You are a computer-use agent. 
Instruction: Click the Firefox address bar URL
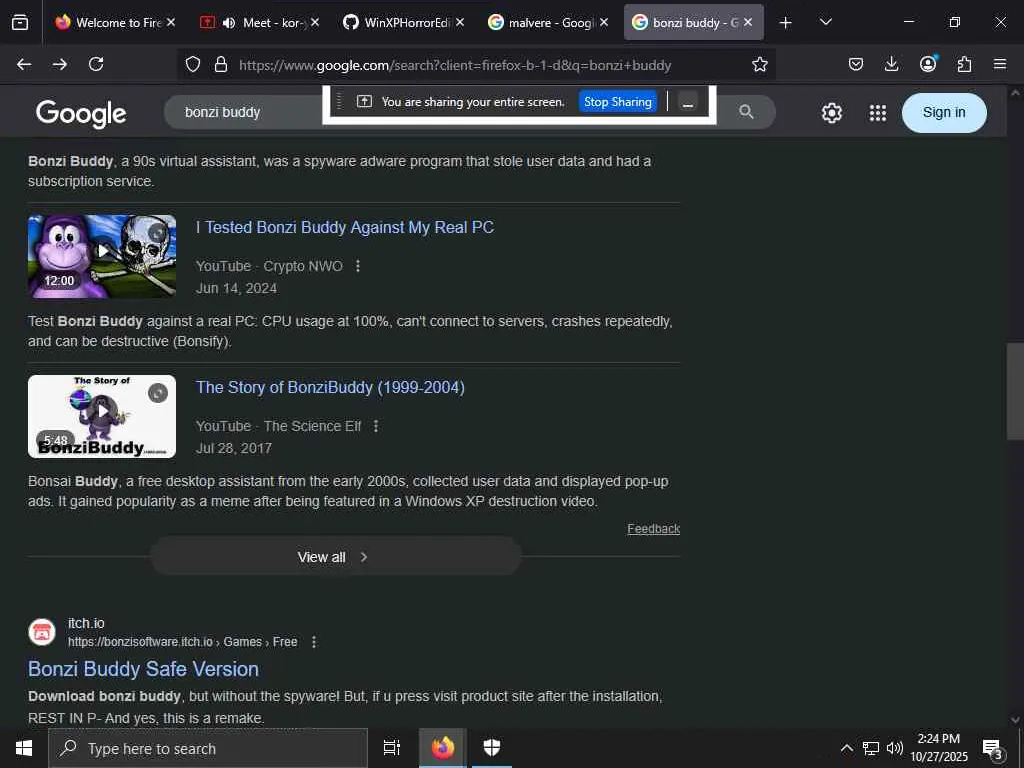pyautogui.click(x=455, y=65)
